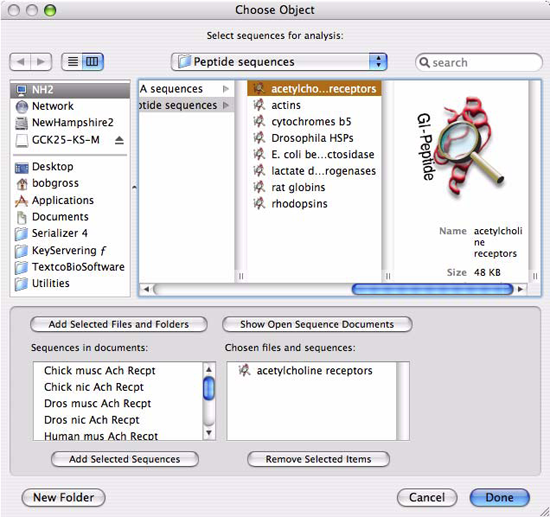Open the Peptide sequences folder popup
This screenshot has width=550, height=517.
click(279, 62)
